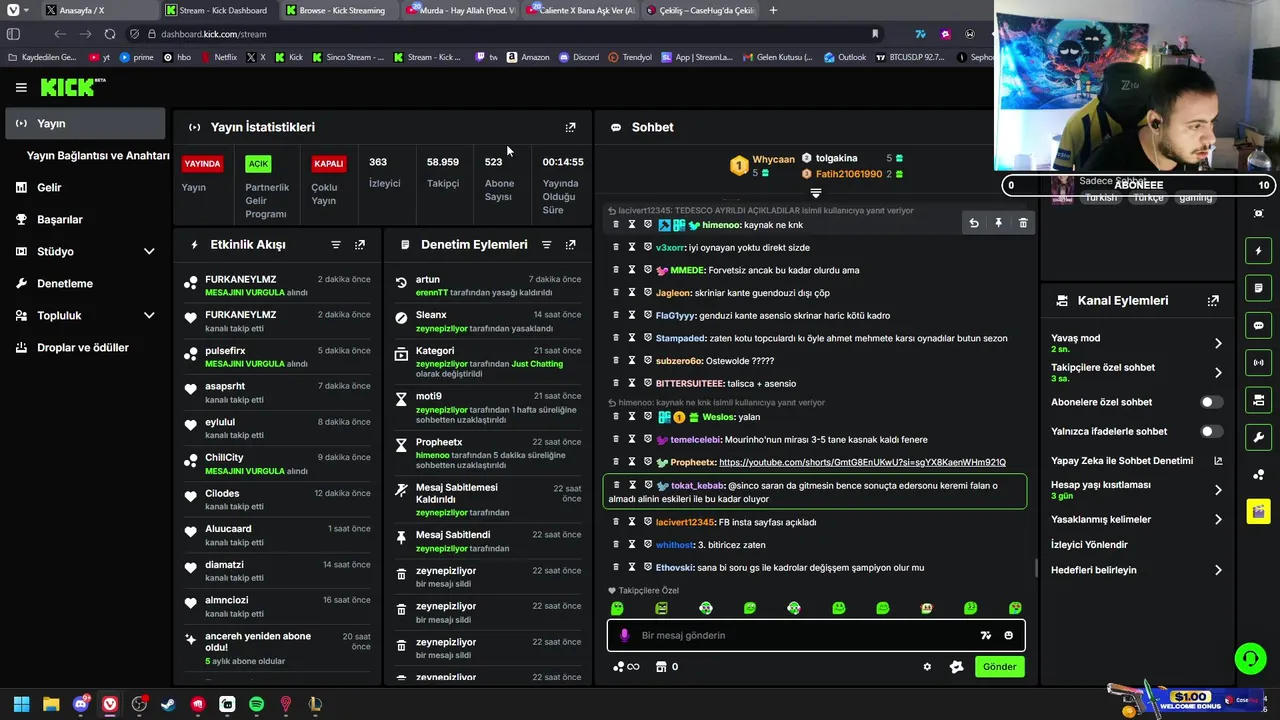Click hourglass timeout icon beside MMEDE's message
This screenshot has height=720, width=1280.
pos(632,270)
